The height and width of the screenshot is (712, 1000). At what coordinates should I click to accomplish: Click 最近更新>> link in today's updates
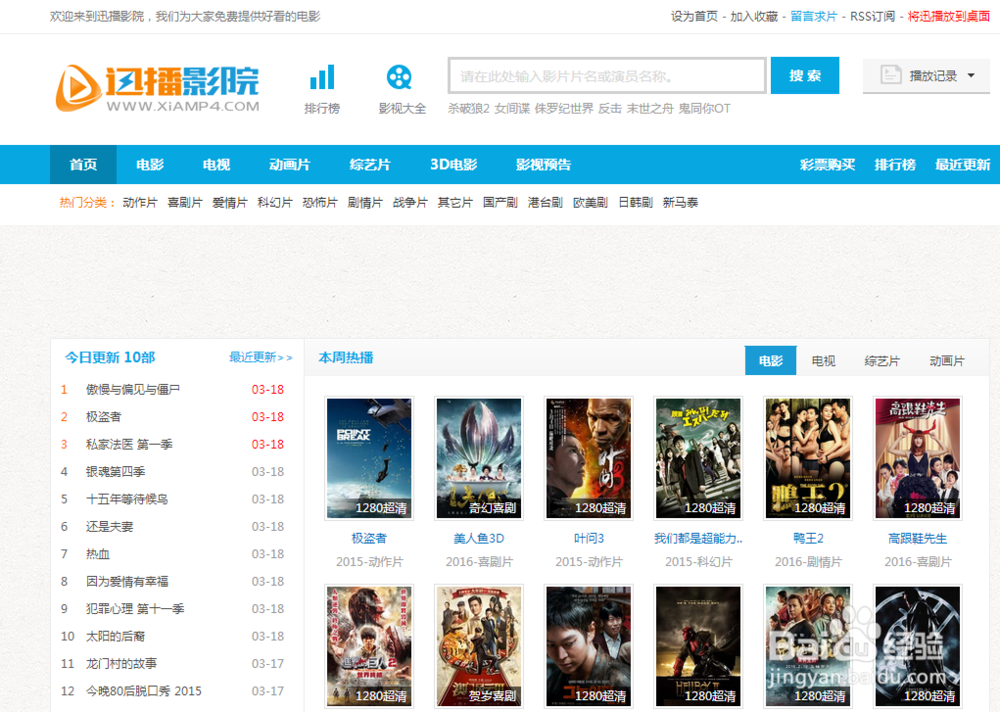(x=261, y=357)
